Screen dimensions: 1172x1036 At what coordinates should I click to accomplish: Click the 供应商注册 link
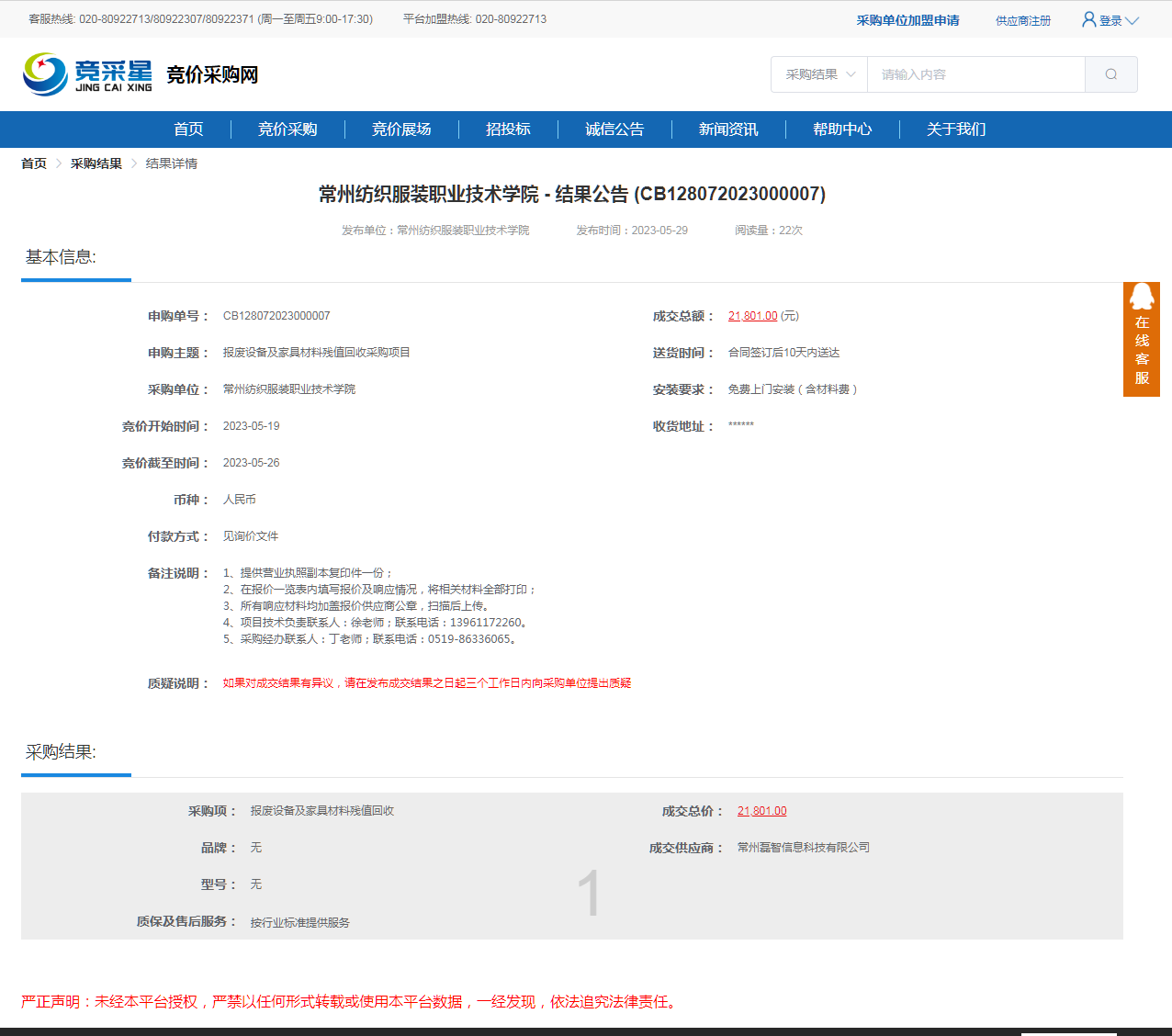[1022, 20]
